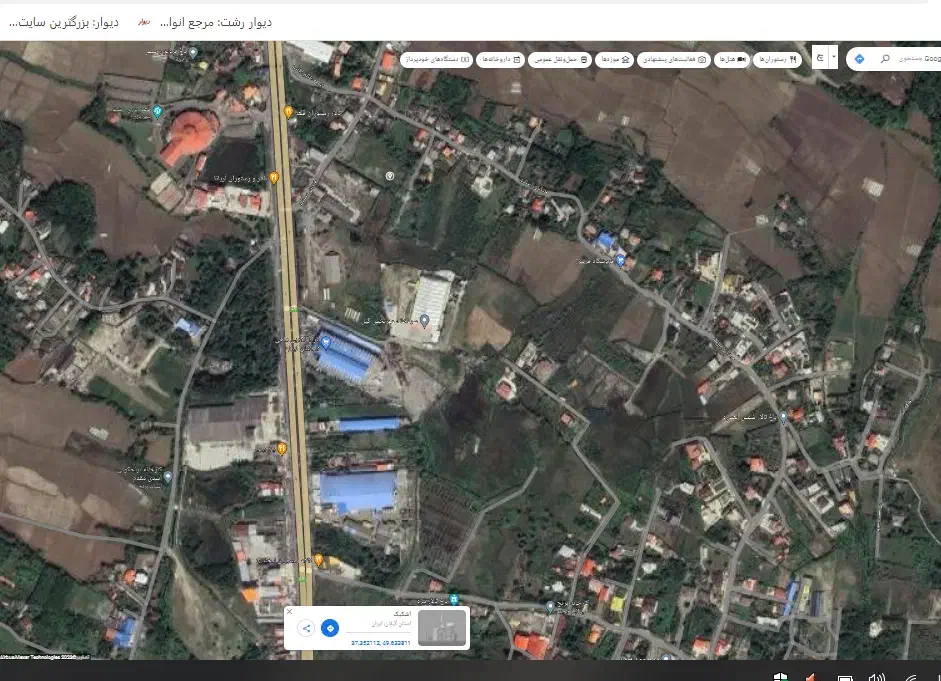Open the small dropdown arrow beside search box
The height and width of the screenshot is (681, 941).
(x=834, y=59)
